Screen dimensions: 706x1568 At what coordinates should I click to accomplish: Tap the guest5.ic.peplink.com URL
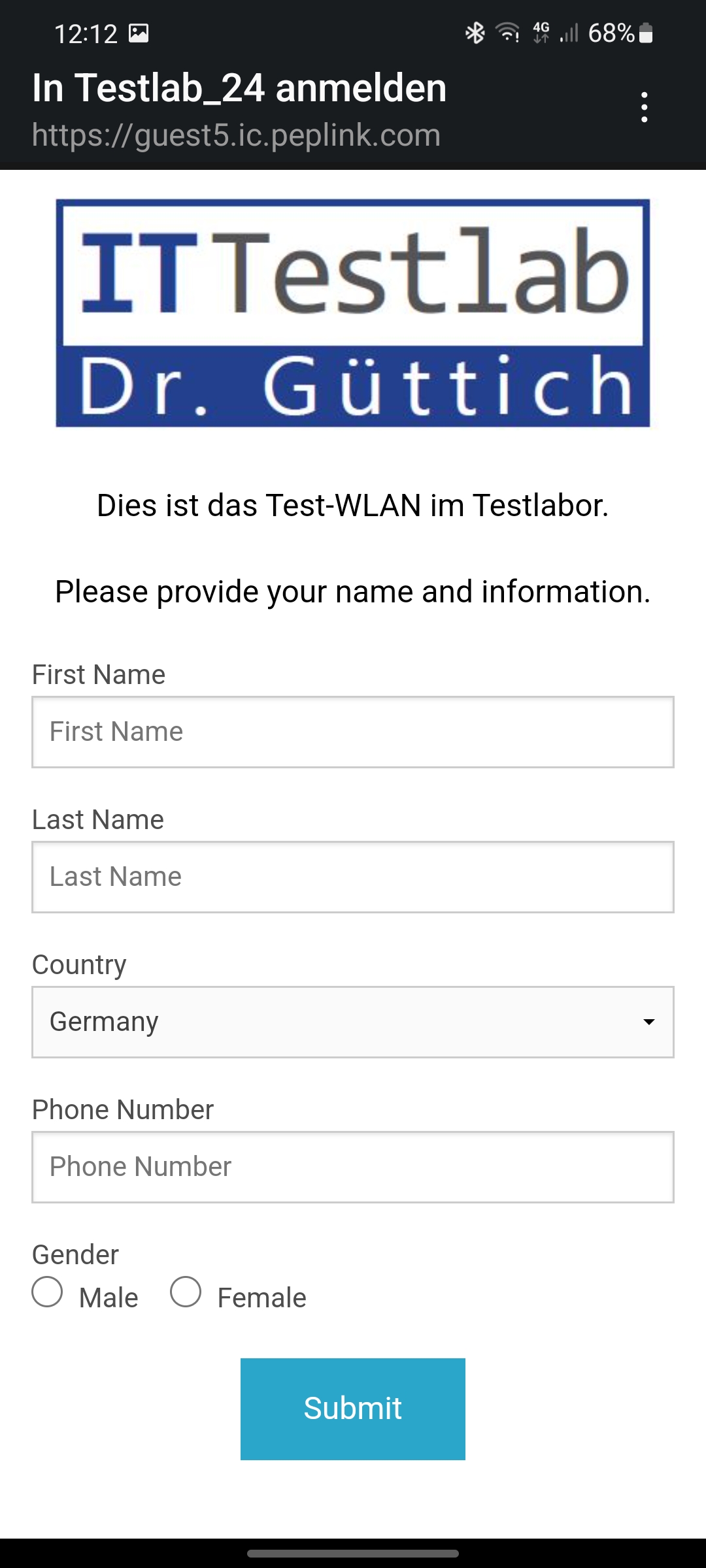tap(236, 135)
